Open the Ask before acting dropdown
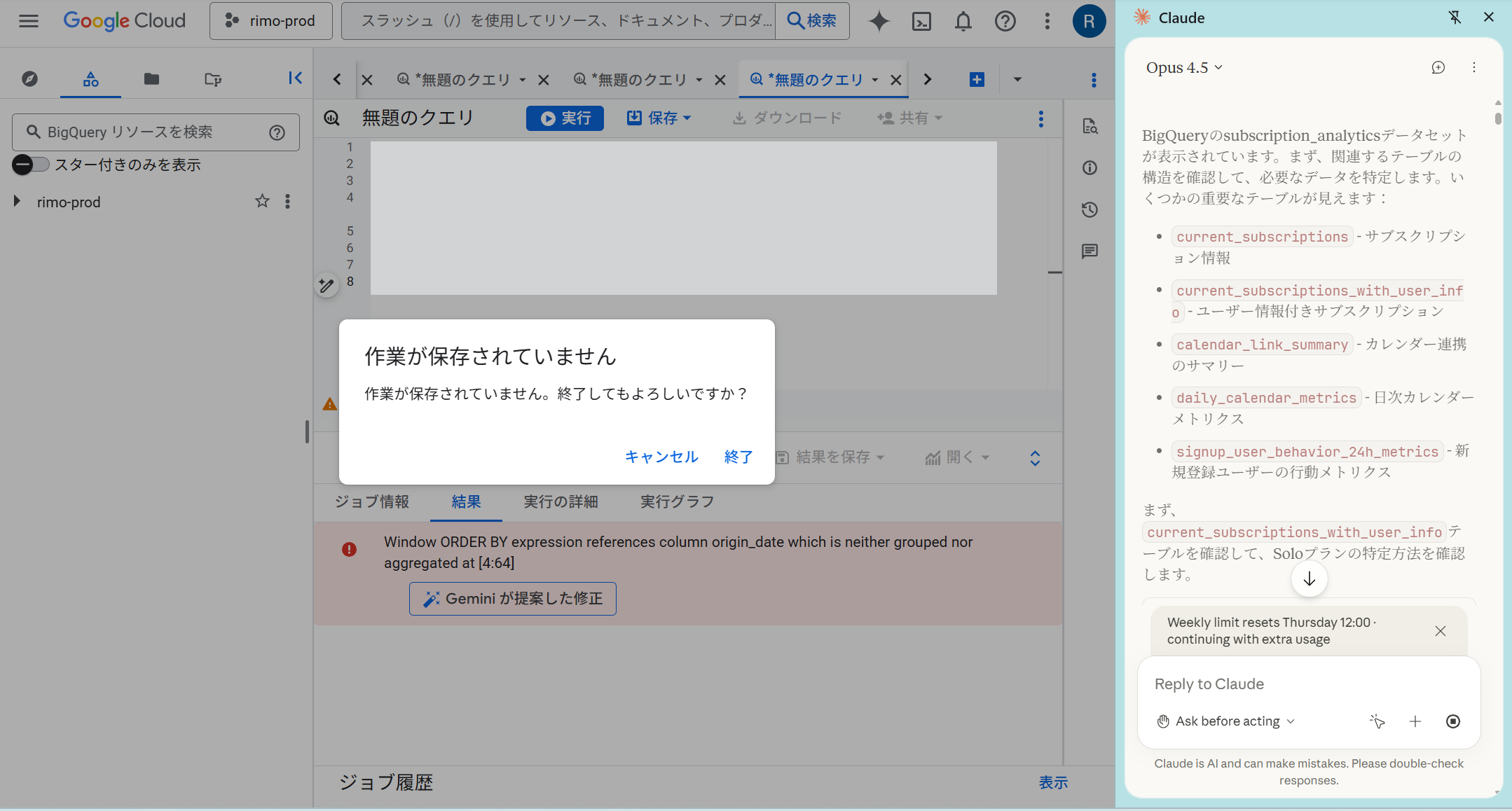1512x811 pixels. pos(1226,721)
